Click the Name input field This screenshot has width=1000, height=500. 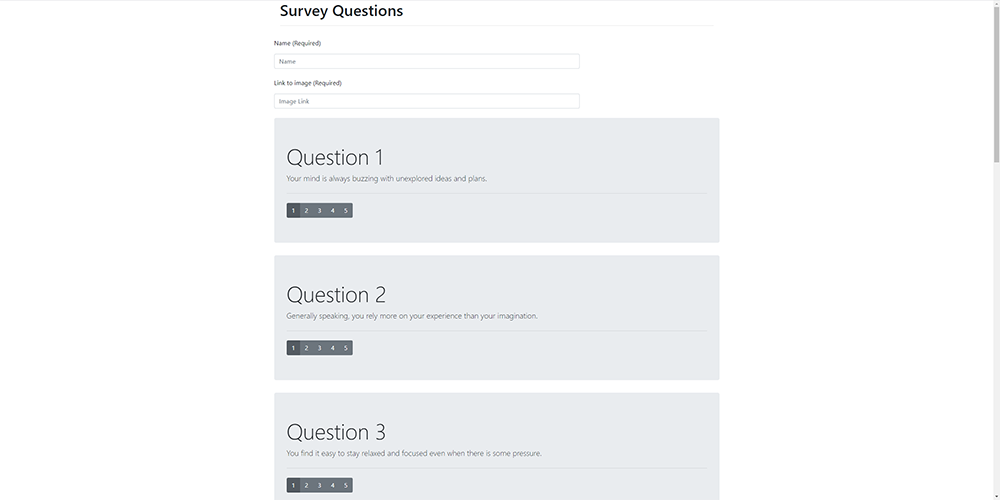[427, 61]
